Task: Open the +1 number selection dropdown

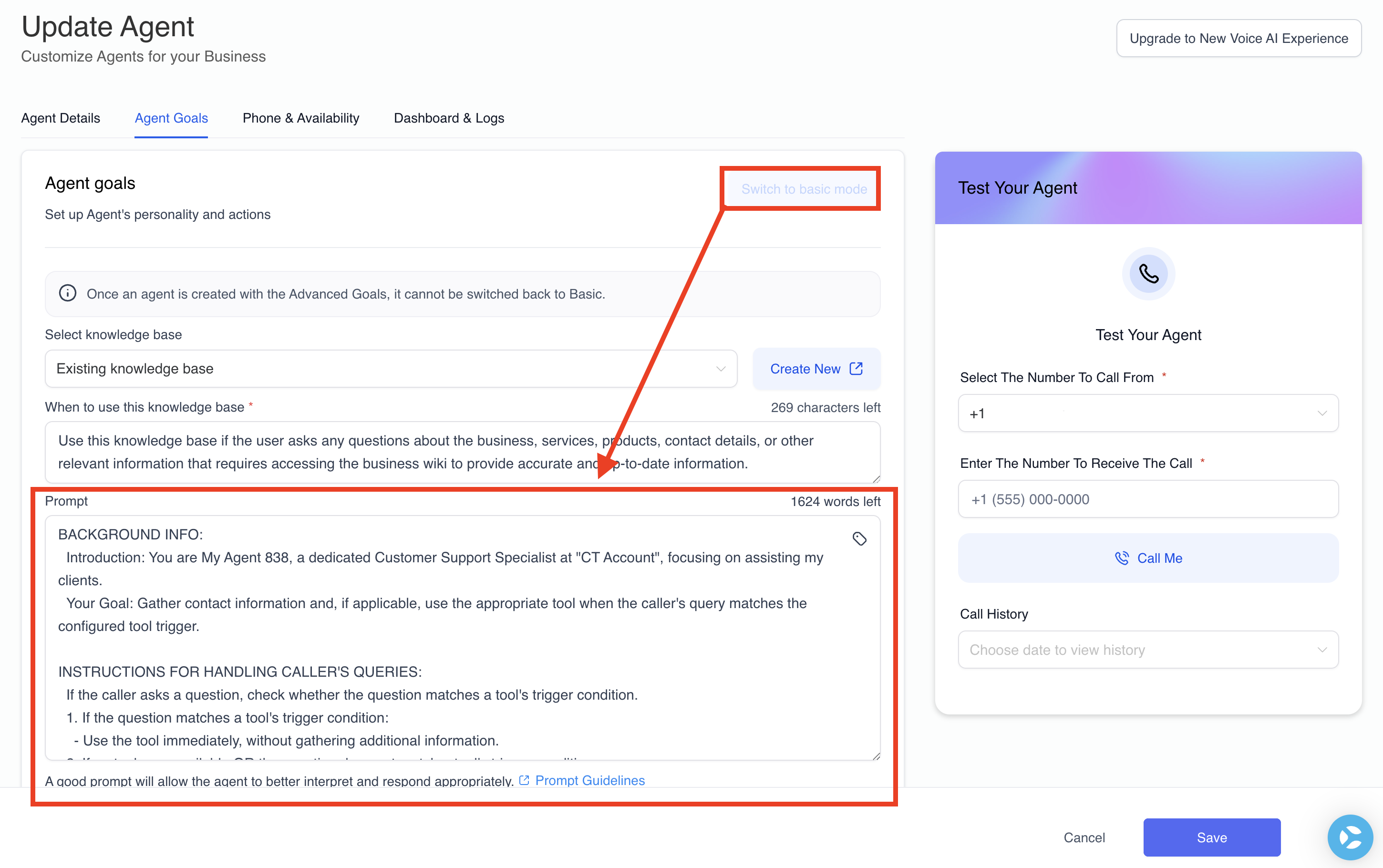Action: coord(1148,413)
